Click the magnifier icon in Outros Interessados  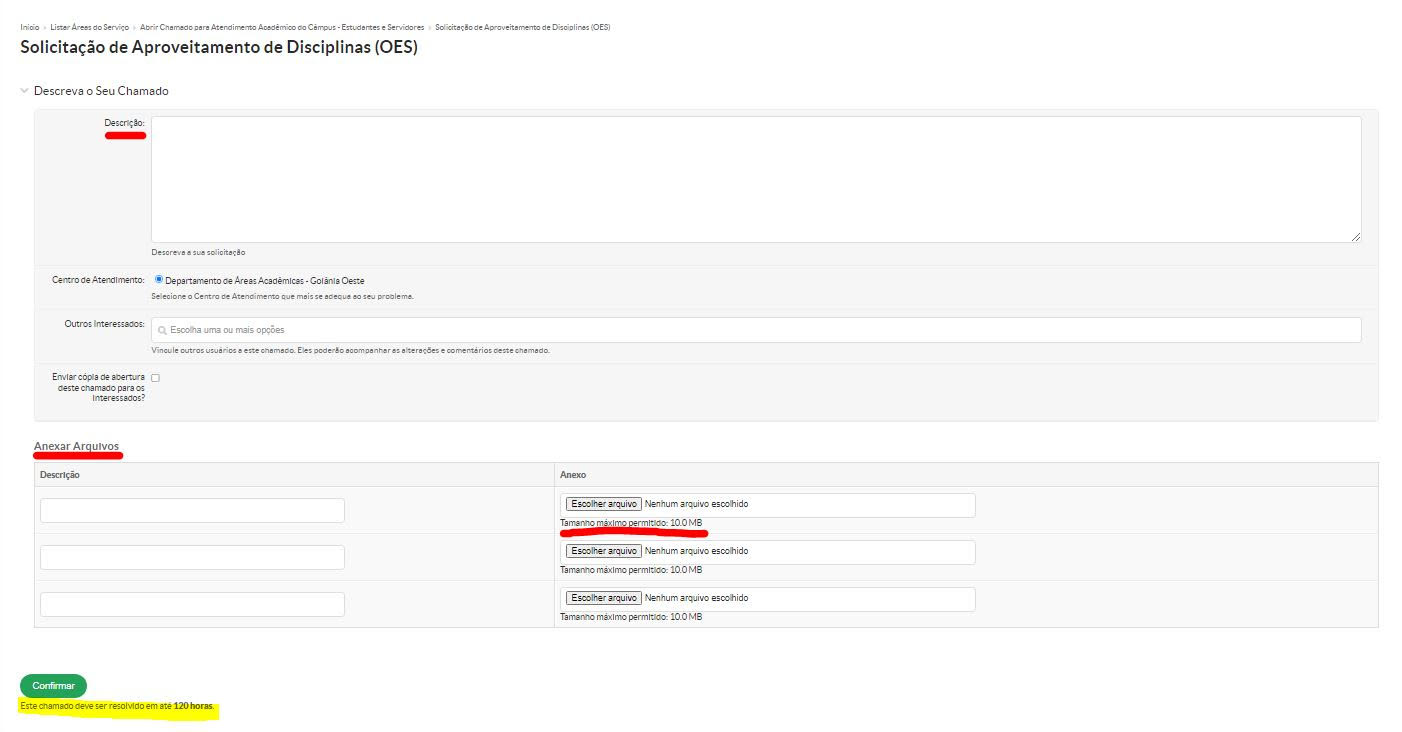click(162, 330)
